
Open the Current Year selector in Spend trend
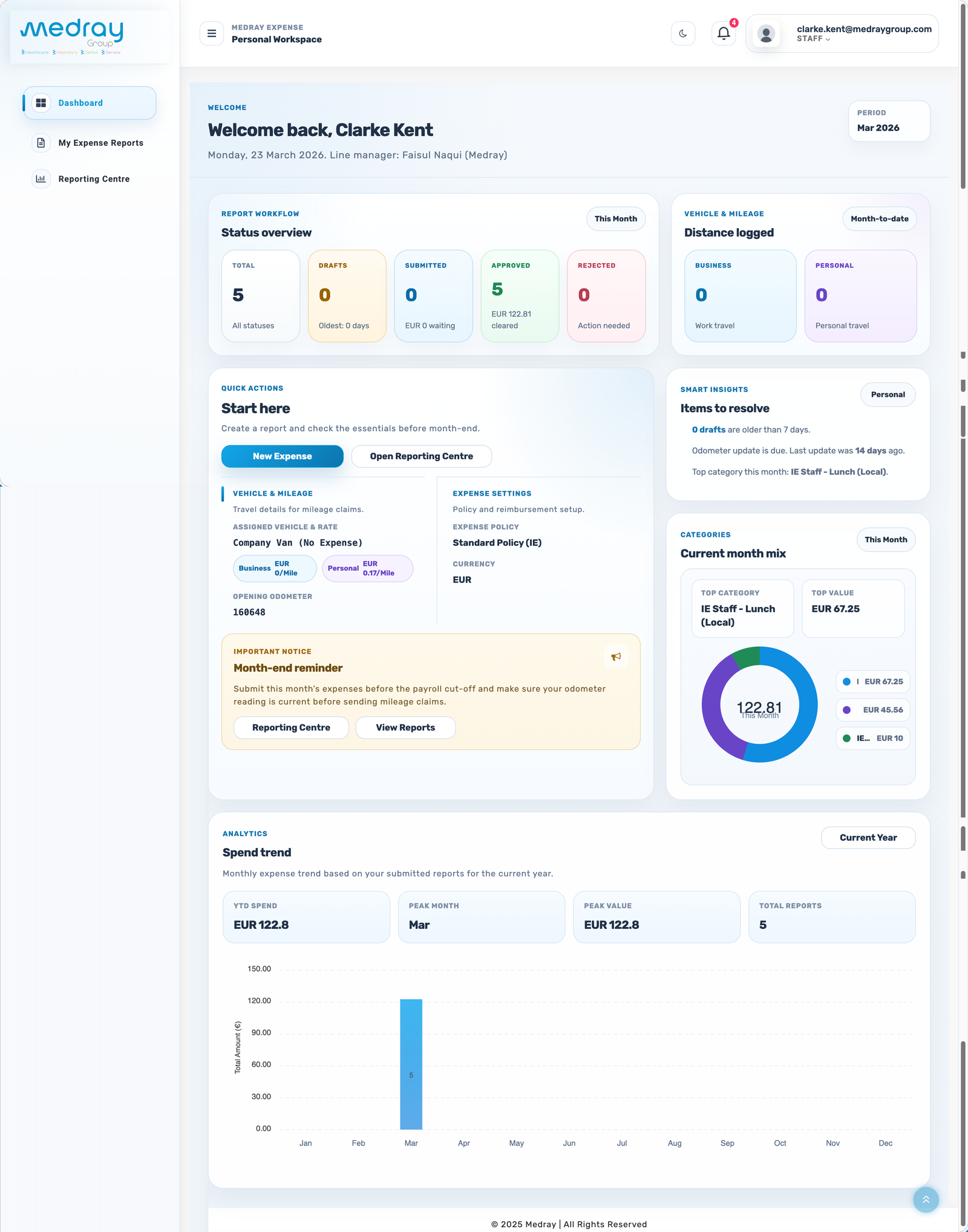[x=868, y=837]
